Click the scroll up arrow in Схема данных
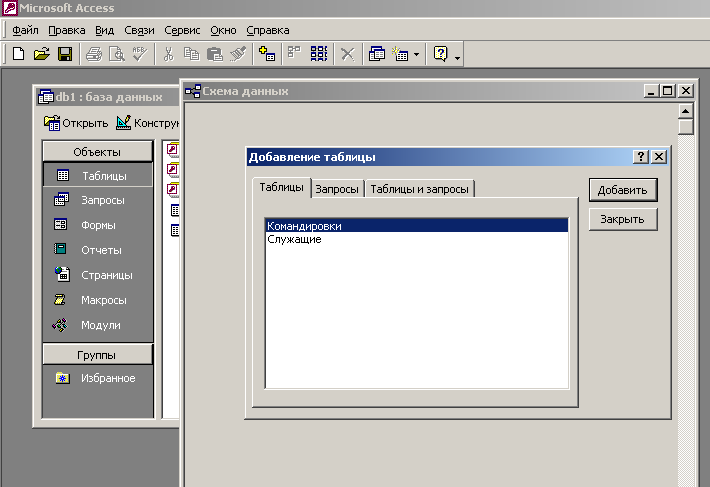 point(686,111)
